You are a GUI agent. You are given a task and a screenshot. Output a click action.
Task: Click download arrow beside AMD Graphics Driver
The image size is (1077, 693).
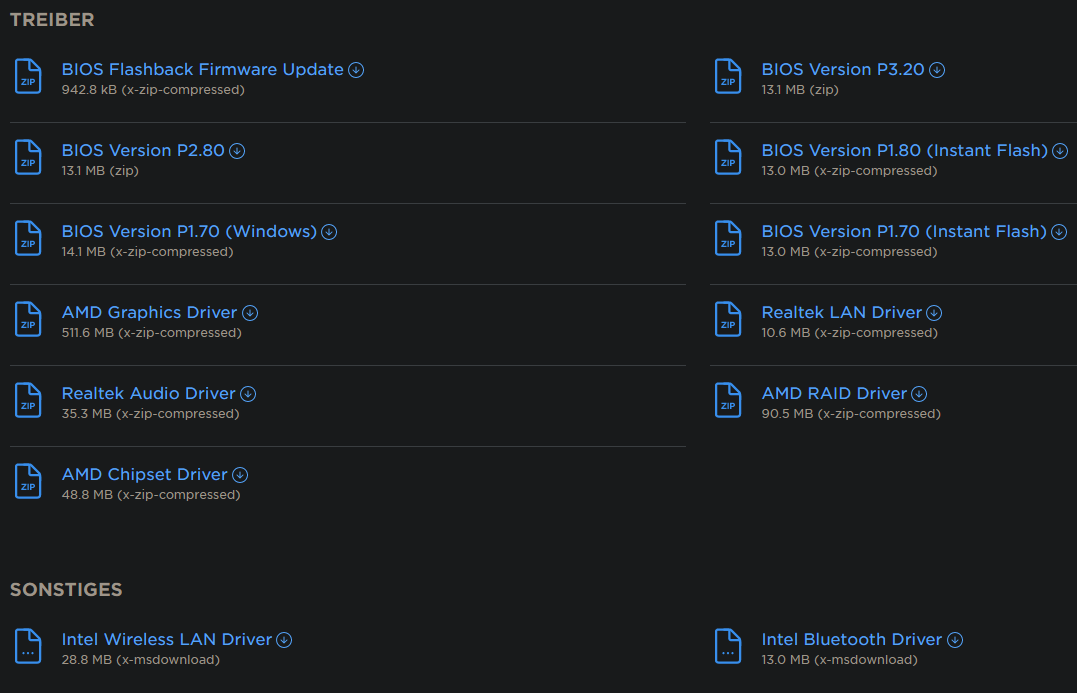tap(250, 313)
